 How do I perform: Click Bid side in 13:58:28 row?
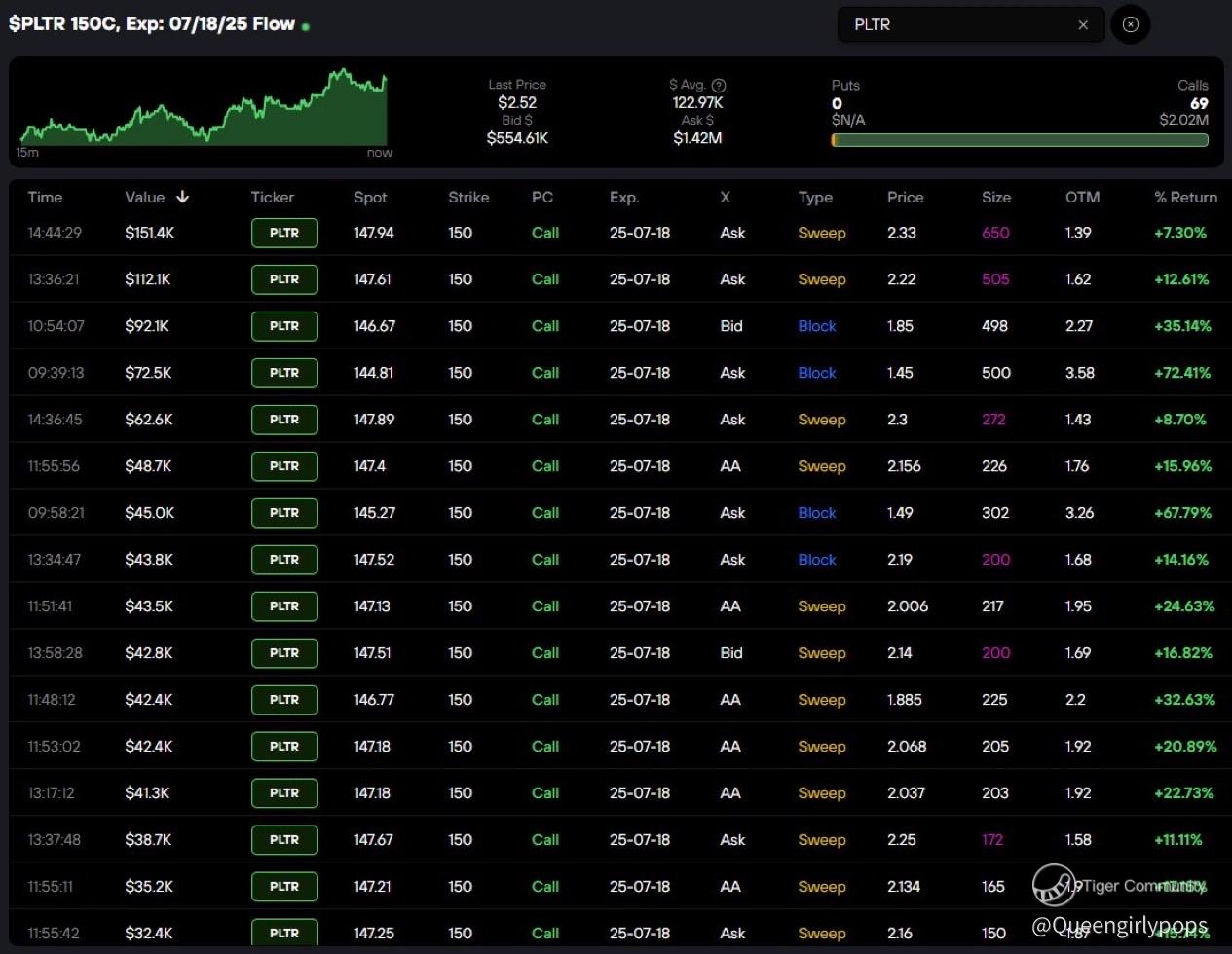[731, 653]
